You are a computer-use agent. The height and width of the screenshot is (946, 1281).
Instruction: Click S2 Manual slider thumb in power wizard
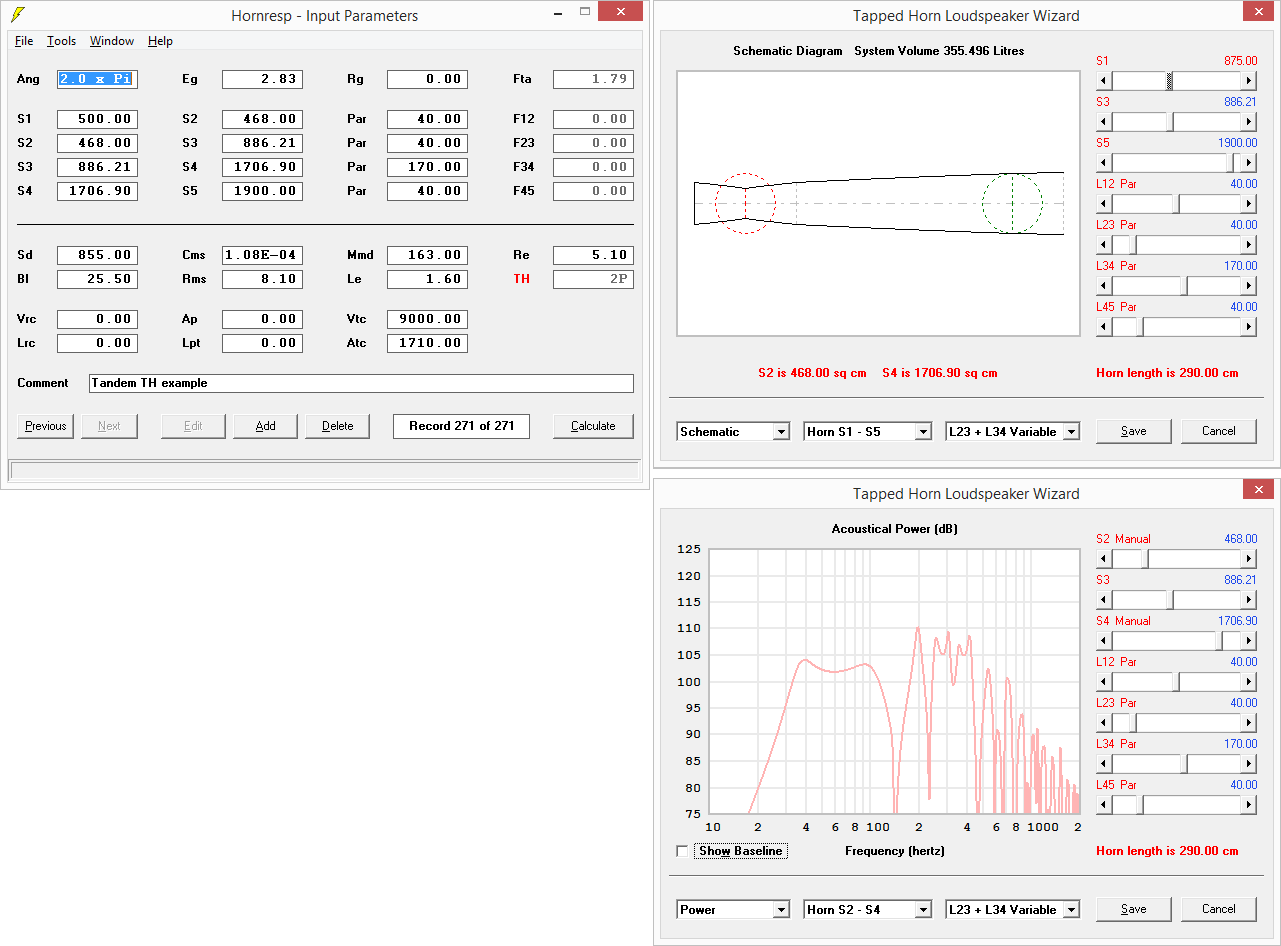coord(1143,559)
